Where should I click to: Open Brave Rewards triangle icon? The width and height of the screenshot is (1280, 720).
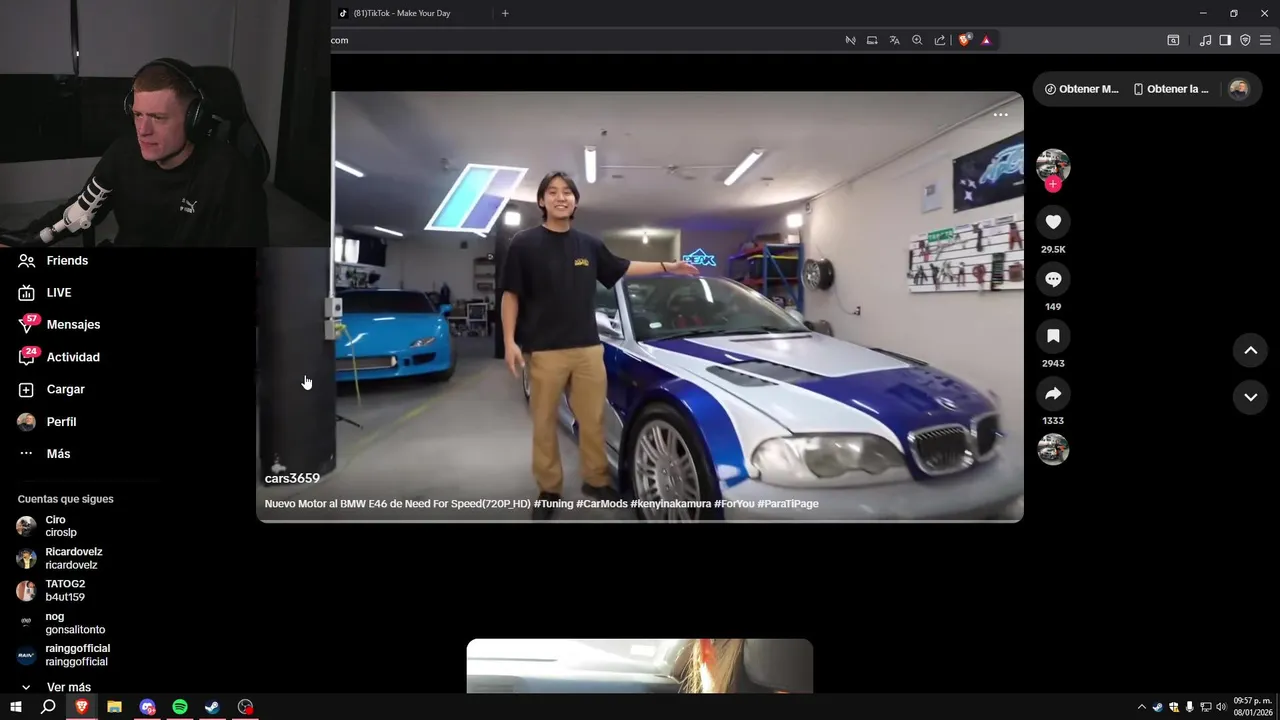click(986, 40)
